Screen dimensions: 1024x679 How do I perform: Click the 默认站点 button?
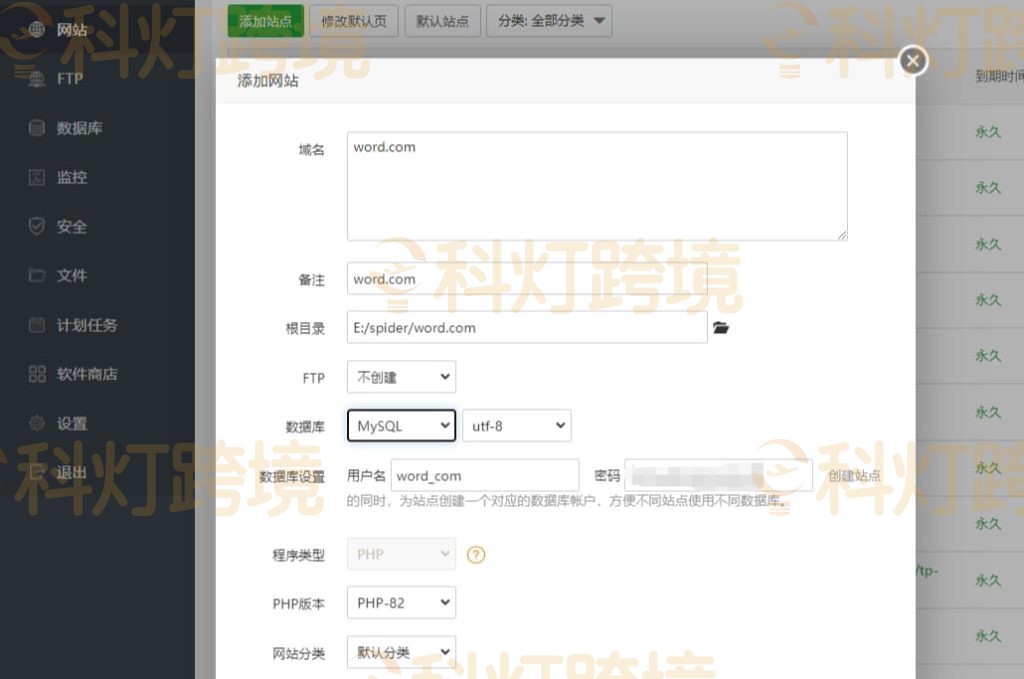pos(443,21)
